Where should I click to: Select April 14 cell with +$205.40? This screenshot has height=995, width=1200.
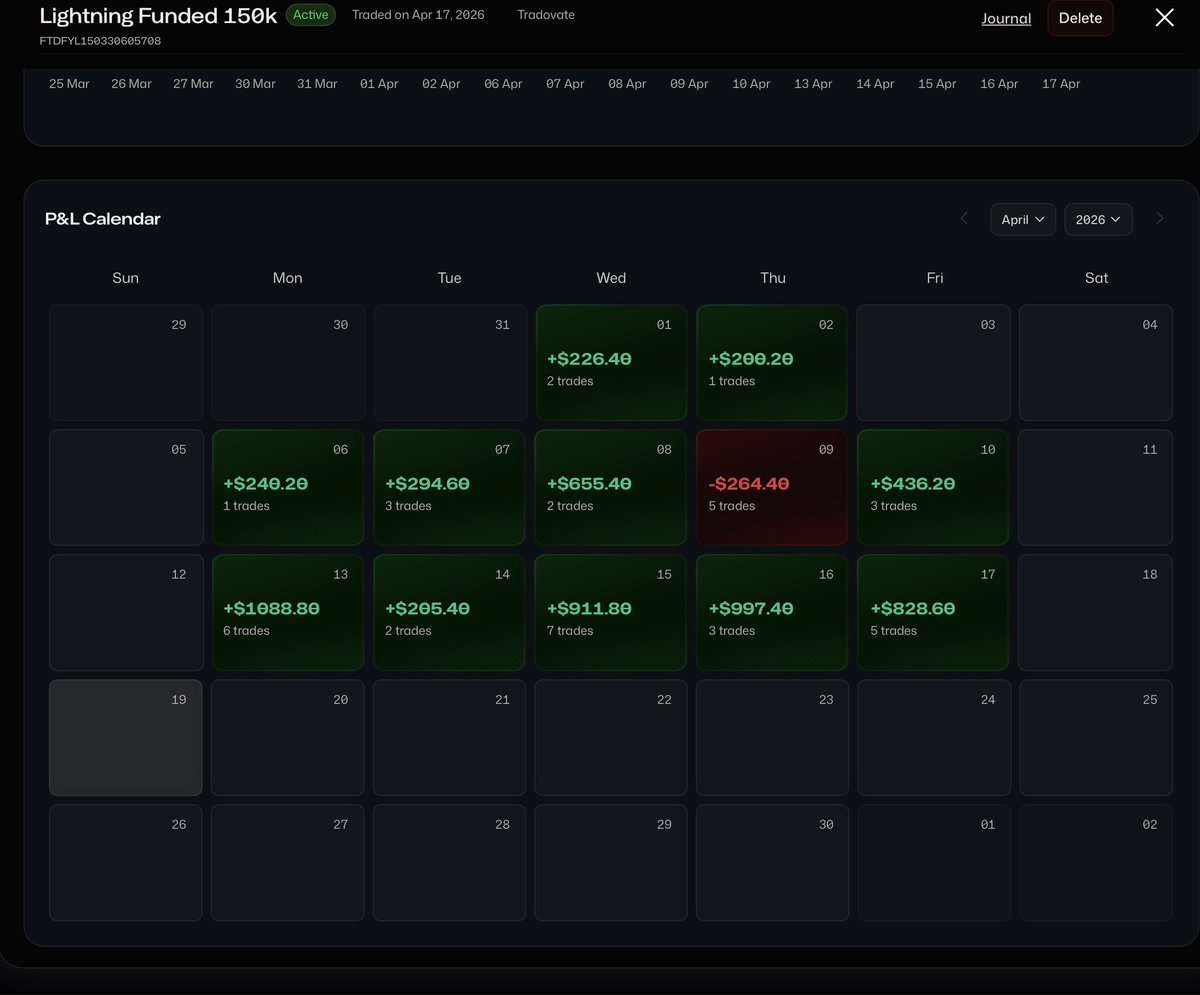click(449, 613)
